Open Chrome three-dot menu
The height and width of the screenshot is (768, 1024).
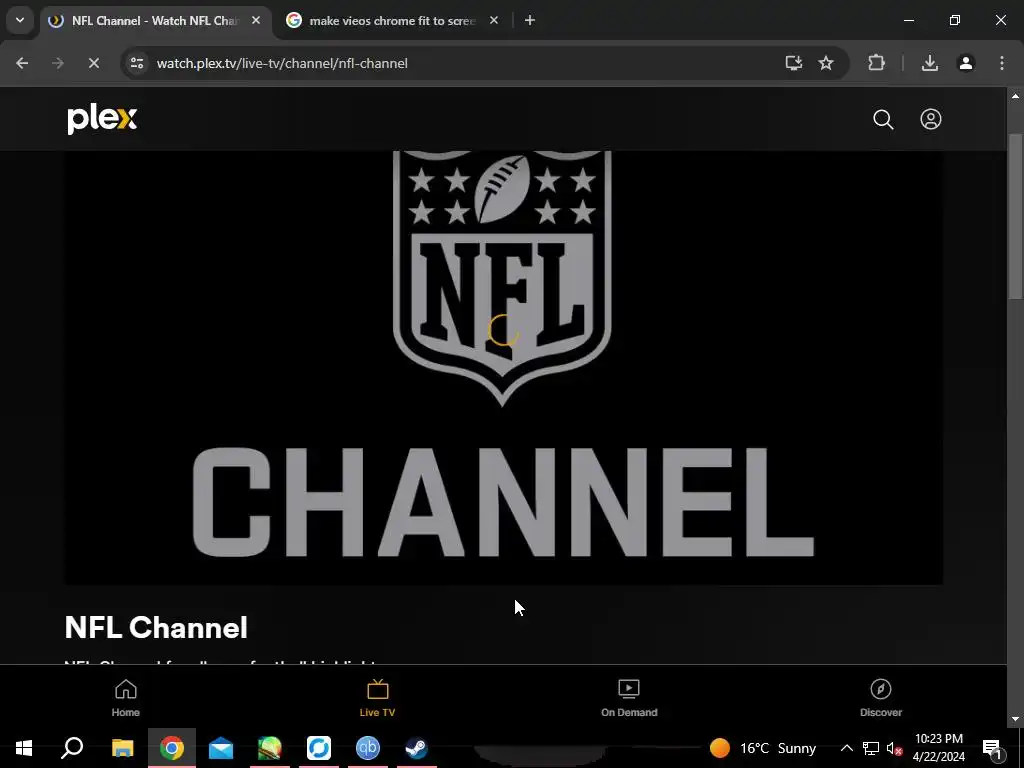1002,63
